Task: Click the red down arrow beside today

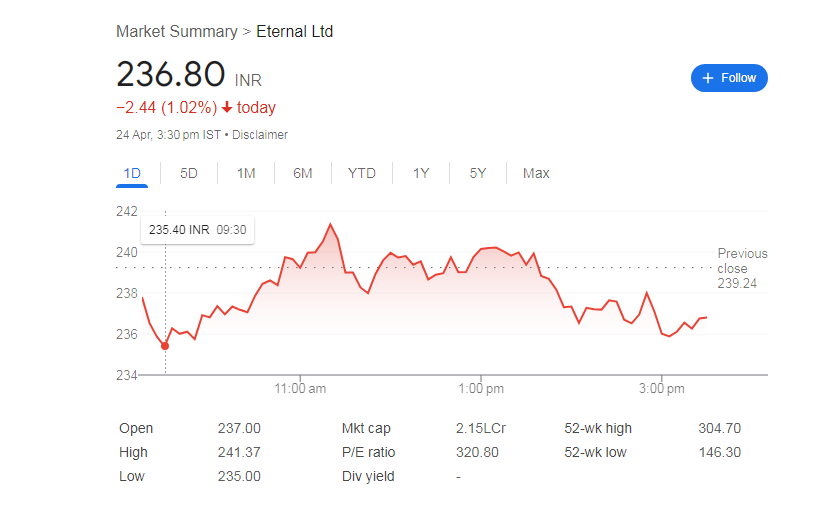Action: [x=227, y=107]
